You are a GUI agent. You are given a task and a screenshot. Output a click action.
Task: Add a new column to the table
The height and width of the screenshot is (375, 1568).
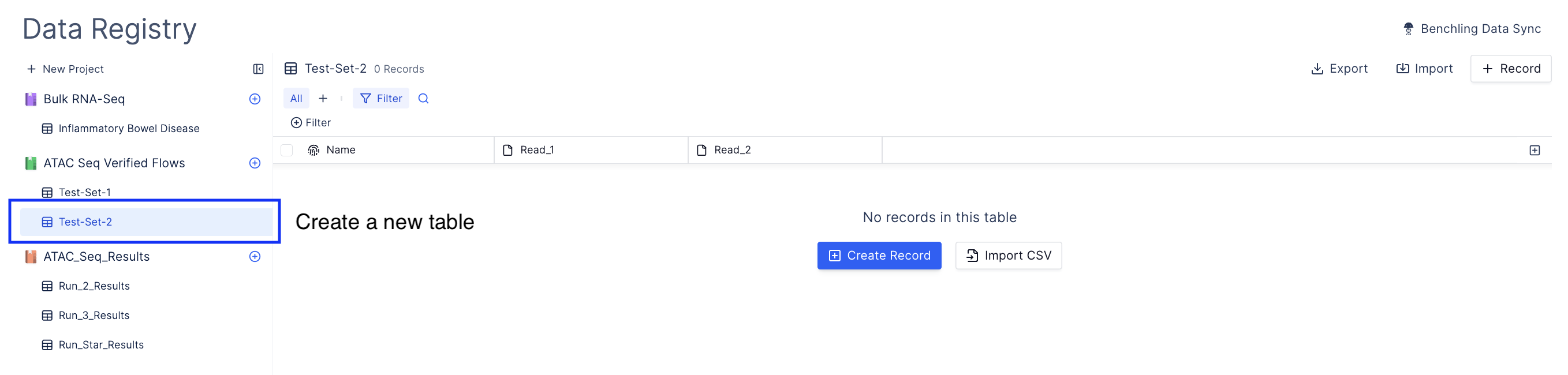[1535, 150]
